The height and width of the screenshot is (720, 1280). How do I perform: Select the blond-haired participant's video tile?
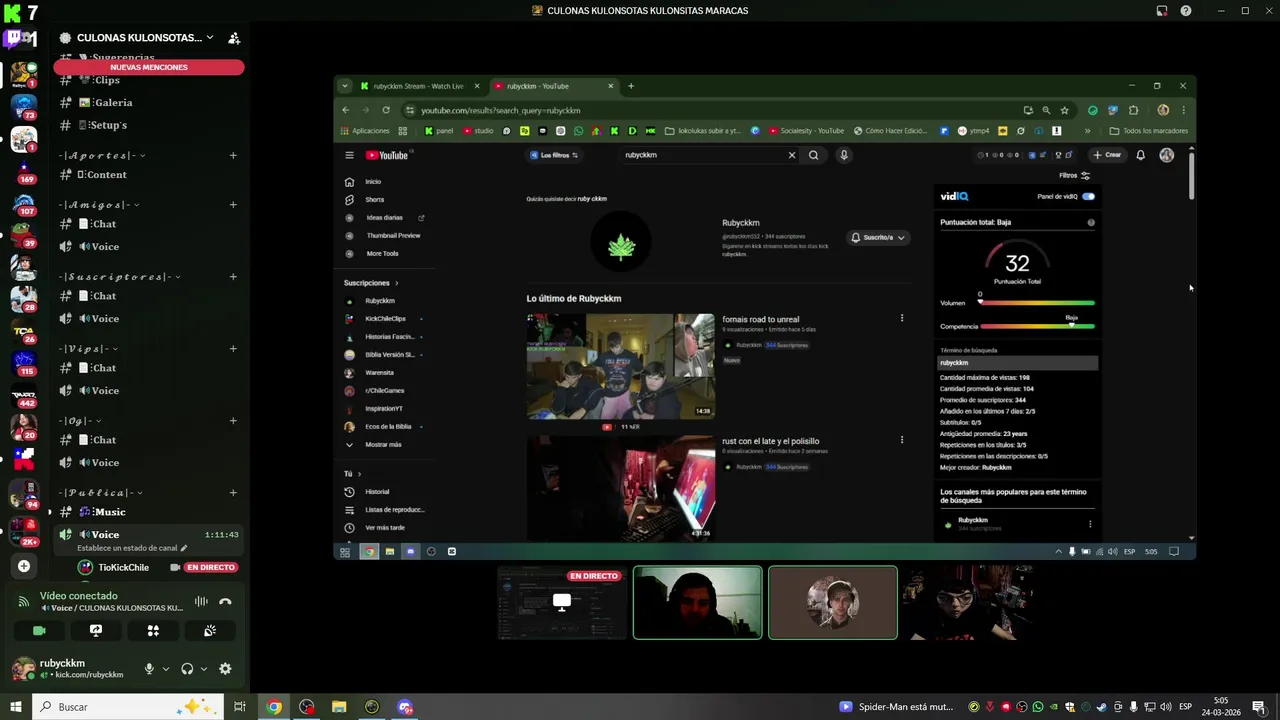[833, 602]
